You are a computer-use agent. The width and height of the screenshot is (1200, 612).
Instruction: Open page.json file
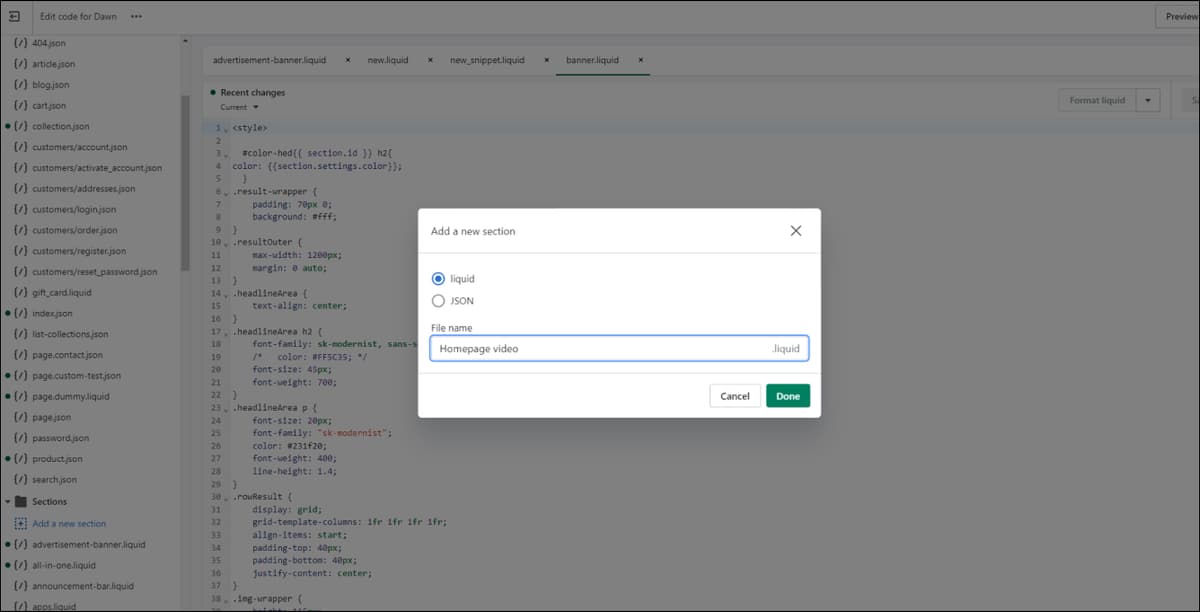tap(51, 417)
